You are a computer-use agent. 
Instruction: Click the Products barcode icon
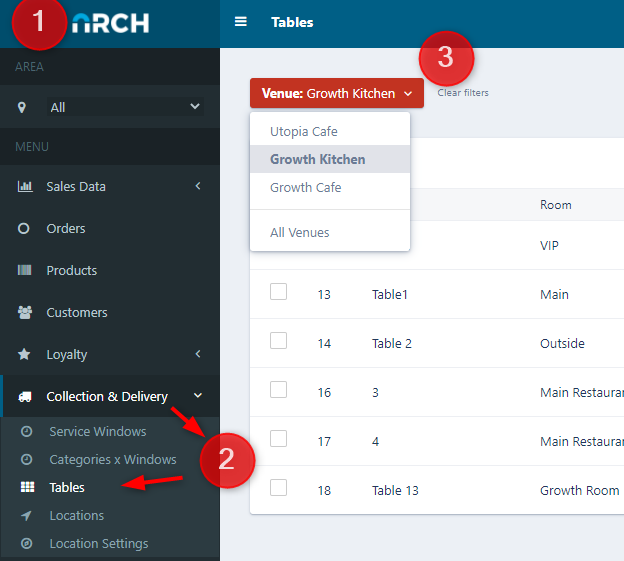click(25, 271)
